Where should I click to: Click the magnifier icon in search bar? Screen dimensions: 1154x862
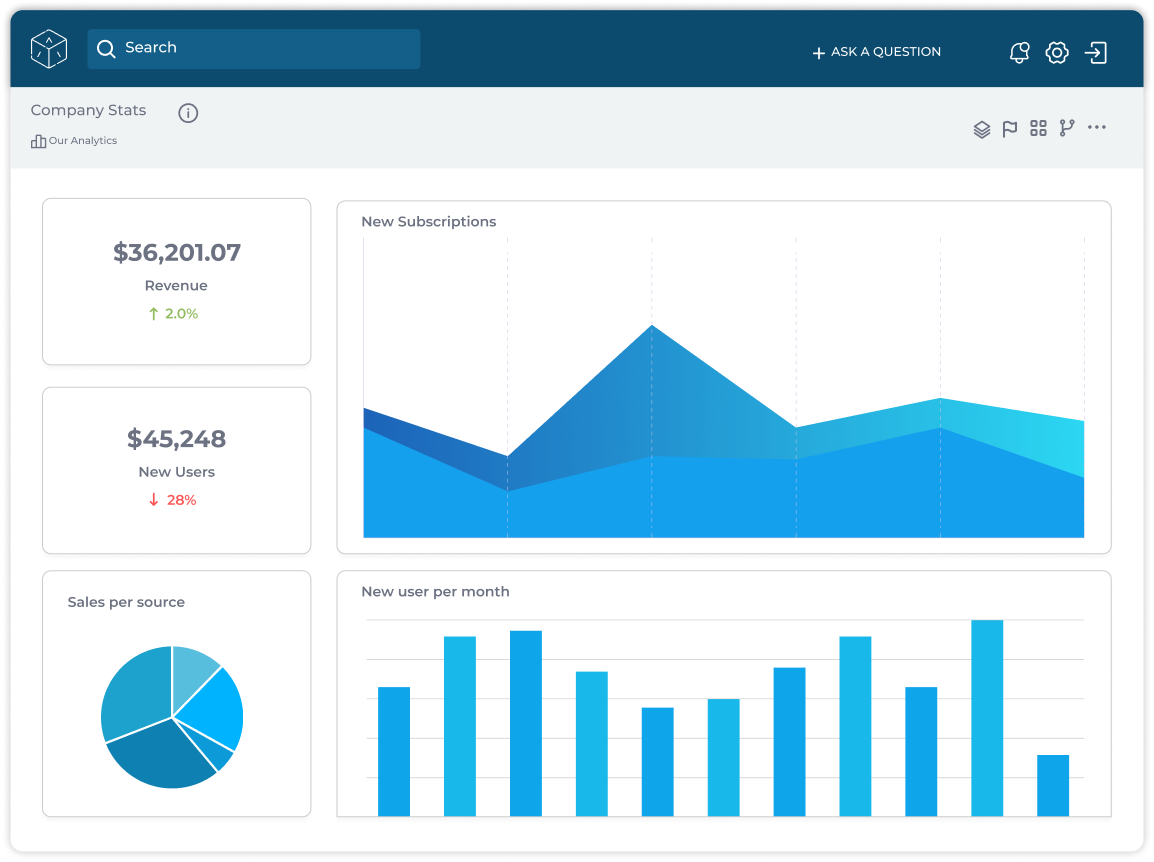pos(106,49)
